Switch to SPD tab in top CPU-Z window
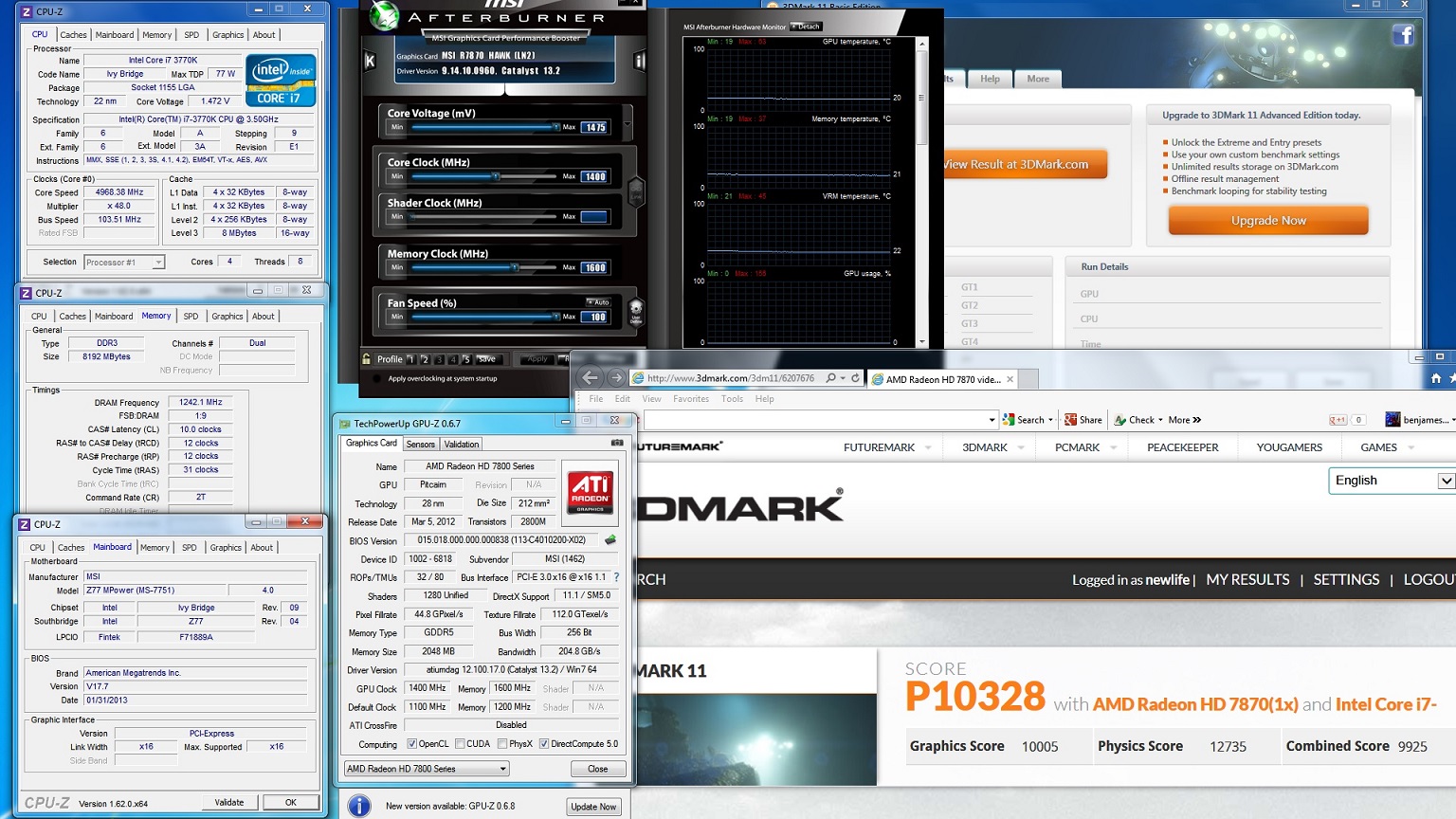Viewport: 1456px width, 819px height. 191,35
